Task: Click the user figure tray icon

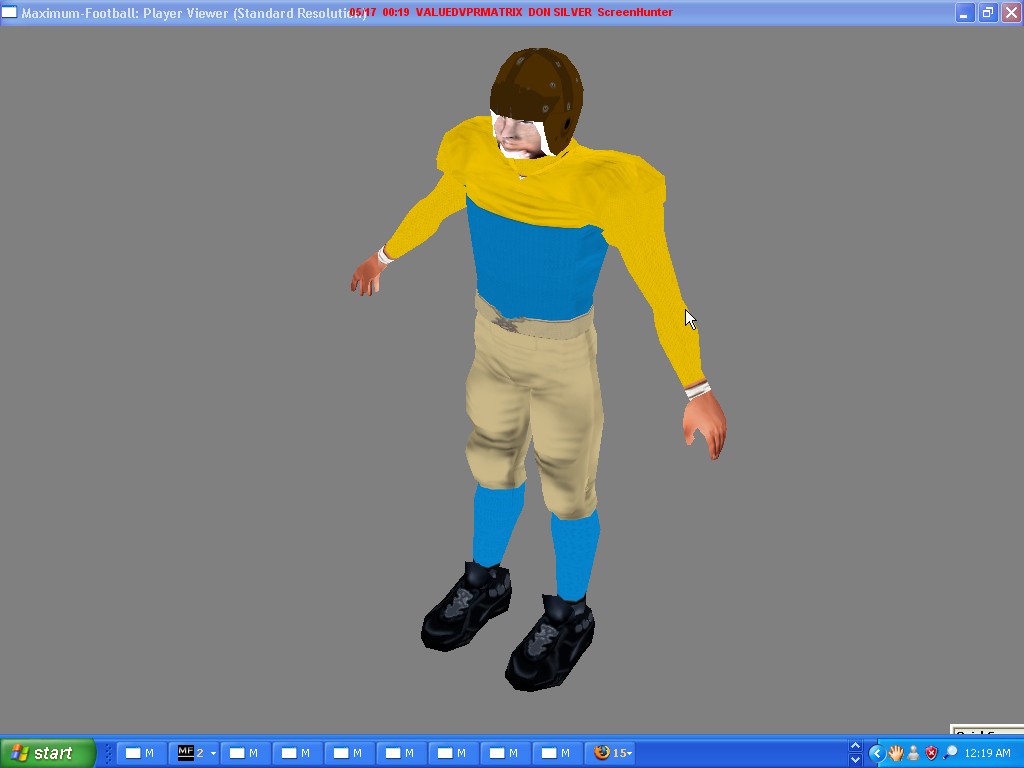Action: coord(914,753)
